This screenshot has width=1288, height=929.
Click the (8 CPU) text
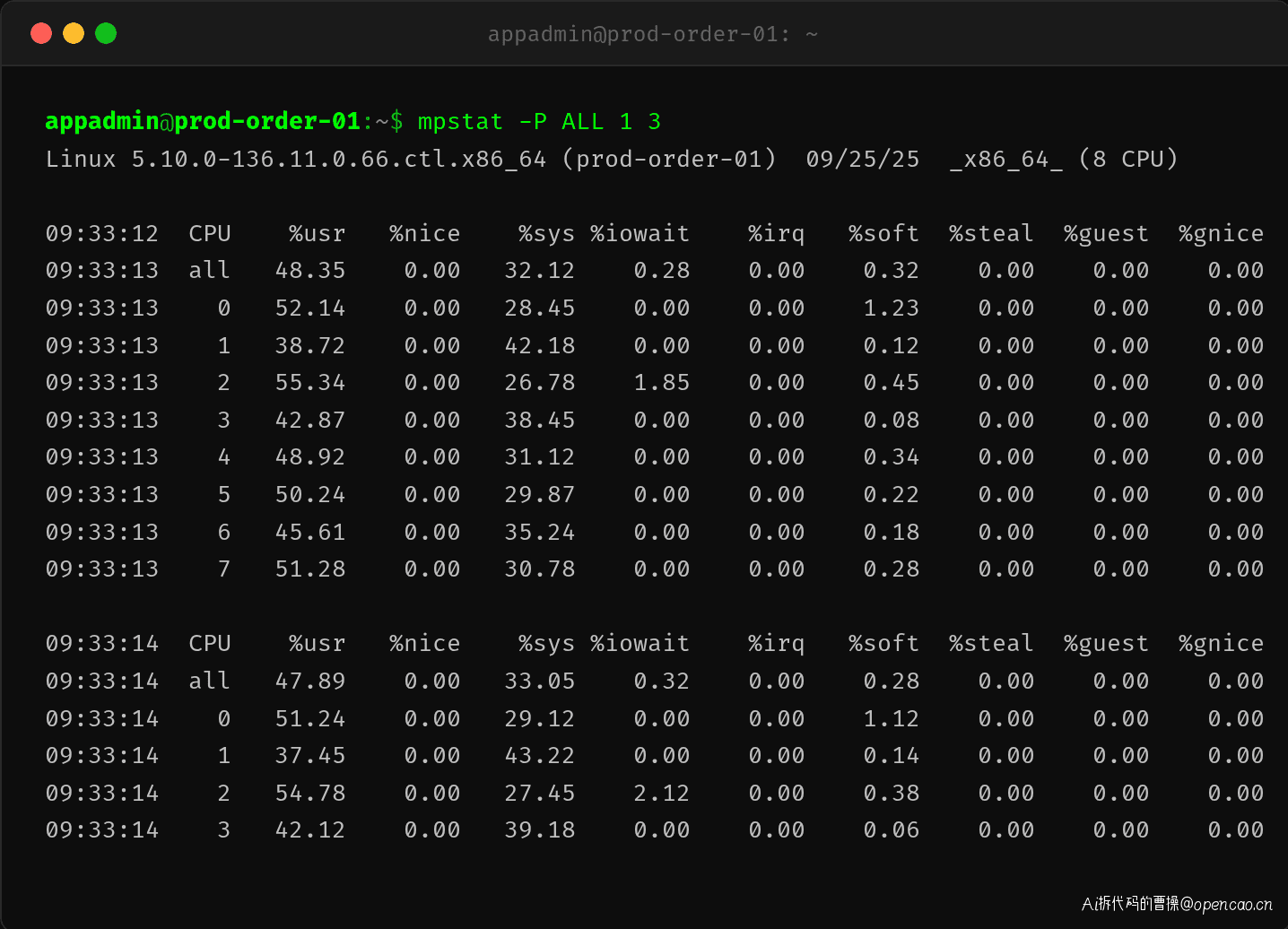1127,159
